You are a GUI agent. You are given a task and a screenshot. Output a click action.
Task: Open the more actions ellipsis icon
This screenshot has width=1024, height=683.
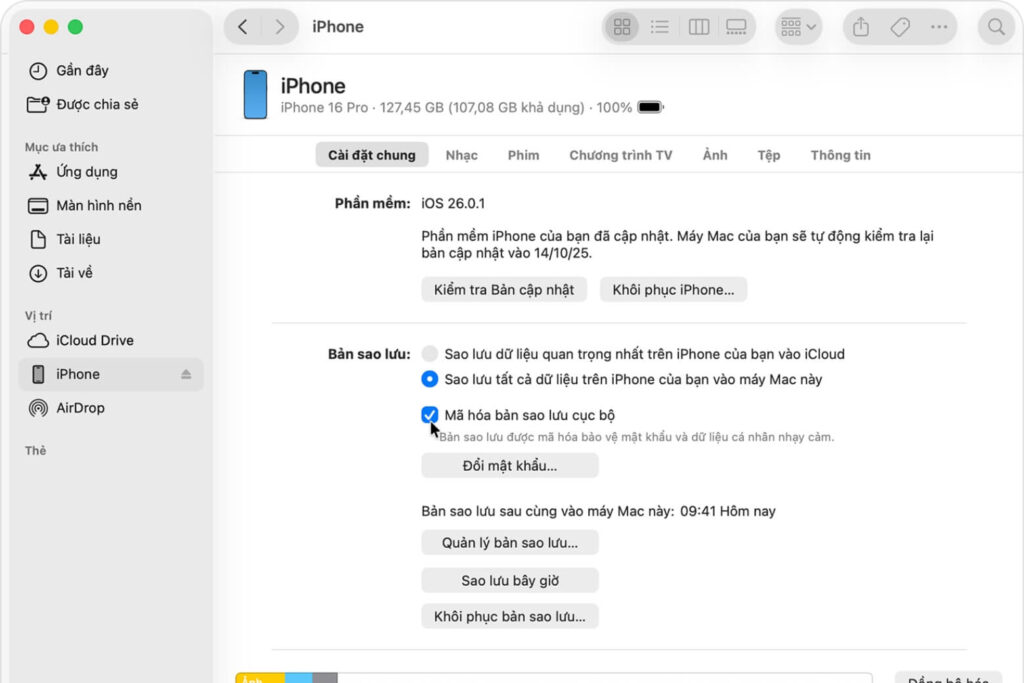click(937, 27)
